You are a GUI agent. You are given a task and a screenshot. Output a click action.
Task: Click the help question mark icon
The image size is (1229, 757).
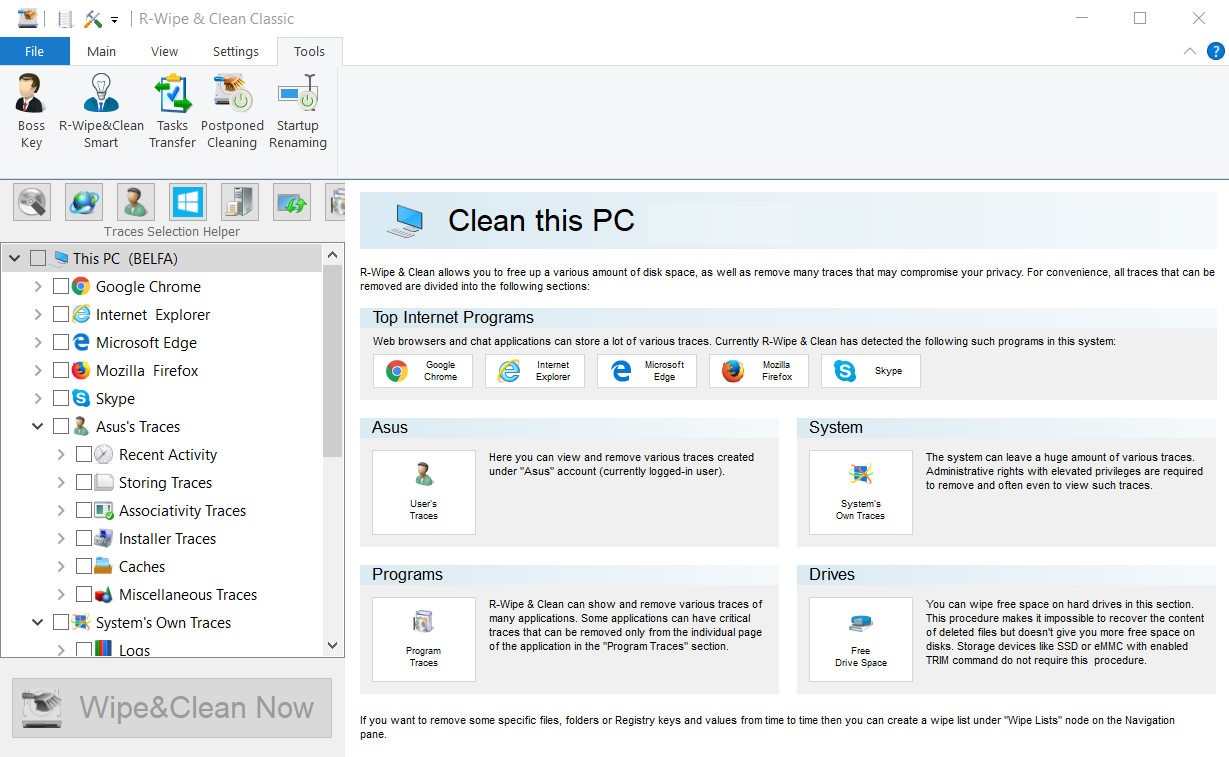[1215, 51]
